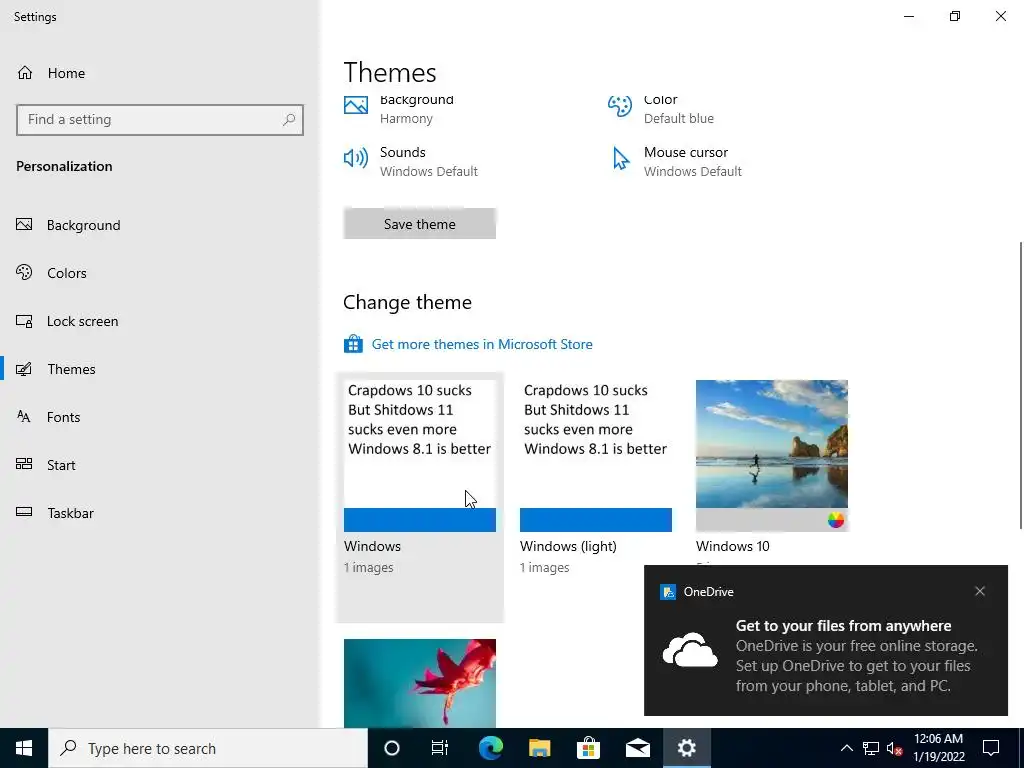Open Background Harmony theme setting

click(417, 109)
